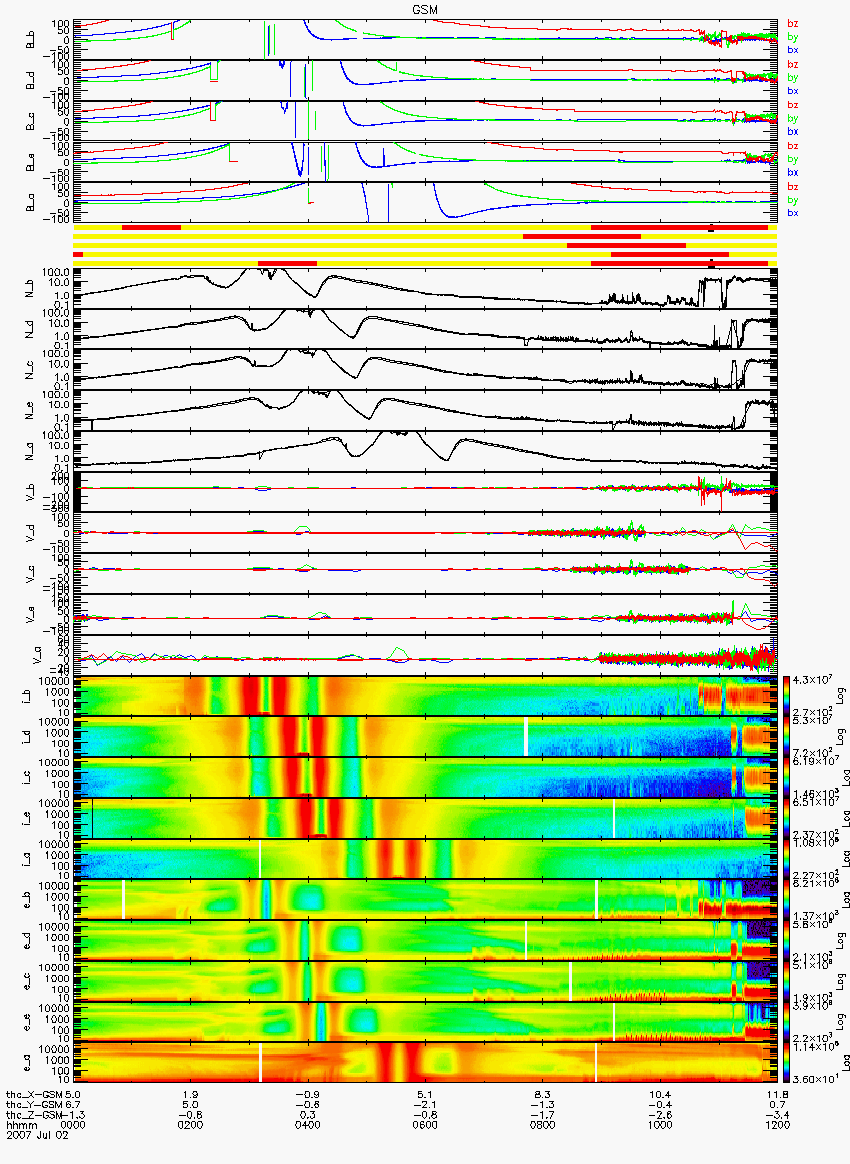This screenshot has width=850, height=1164.
Task: Click the V_b axis label
Action: point(30,492)
